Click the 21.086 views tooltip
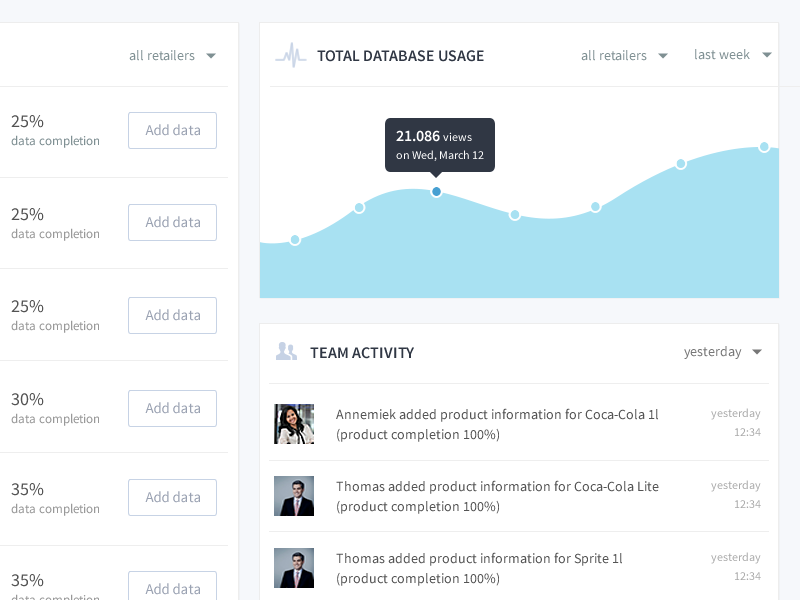The height and width of the screenshot is (600, 800). pyautogui.click(x=439, y=144)
